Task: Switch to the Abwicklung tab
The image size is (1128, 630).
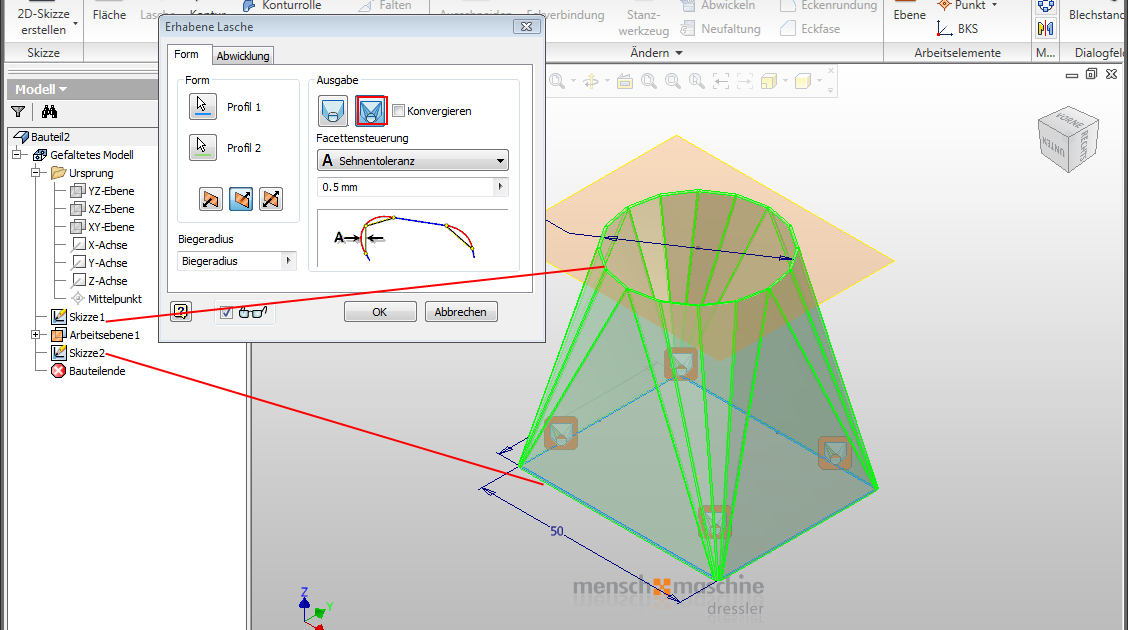Action: (243, 56)
